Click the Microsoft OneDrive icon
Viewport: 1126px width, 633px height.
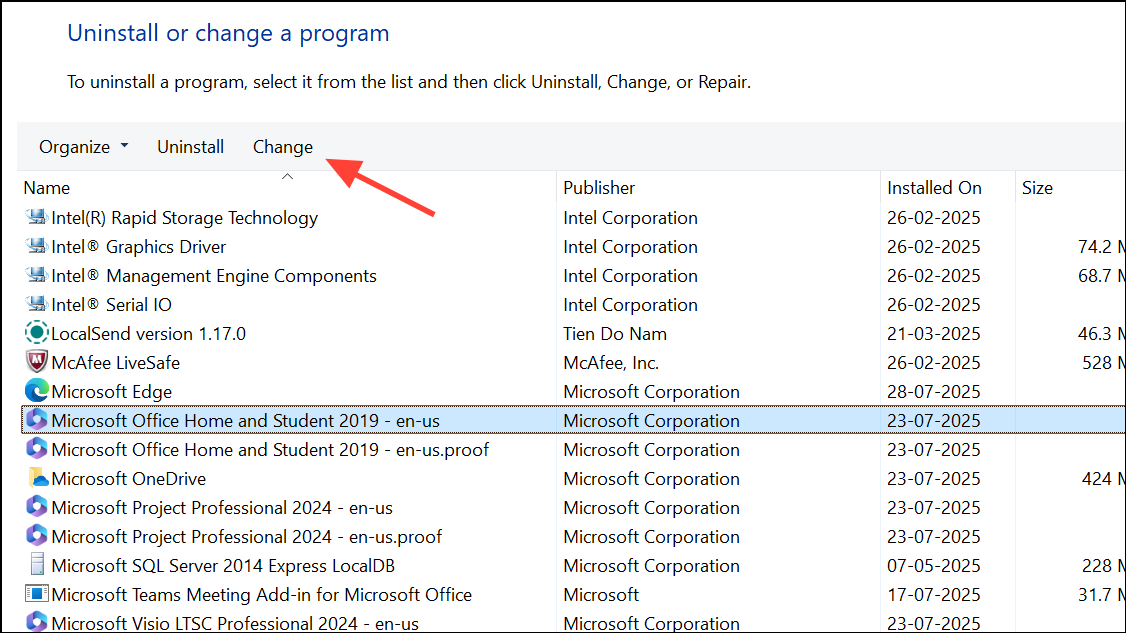(x=37, y=478)
